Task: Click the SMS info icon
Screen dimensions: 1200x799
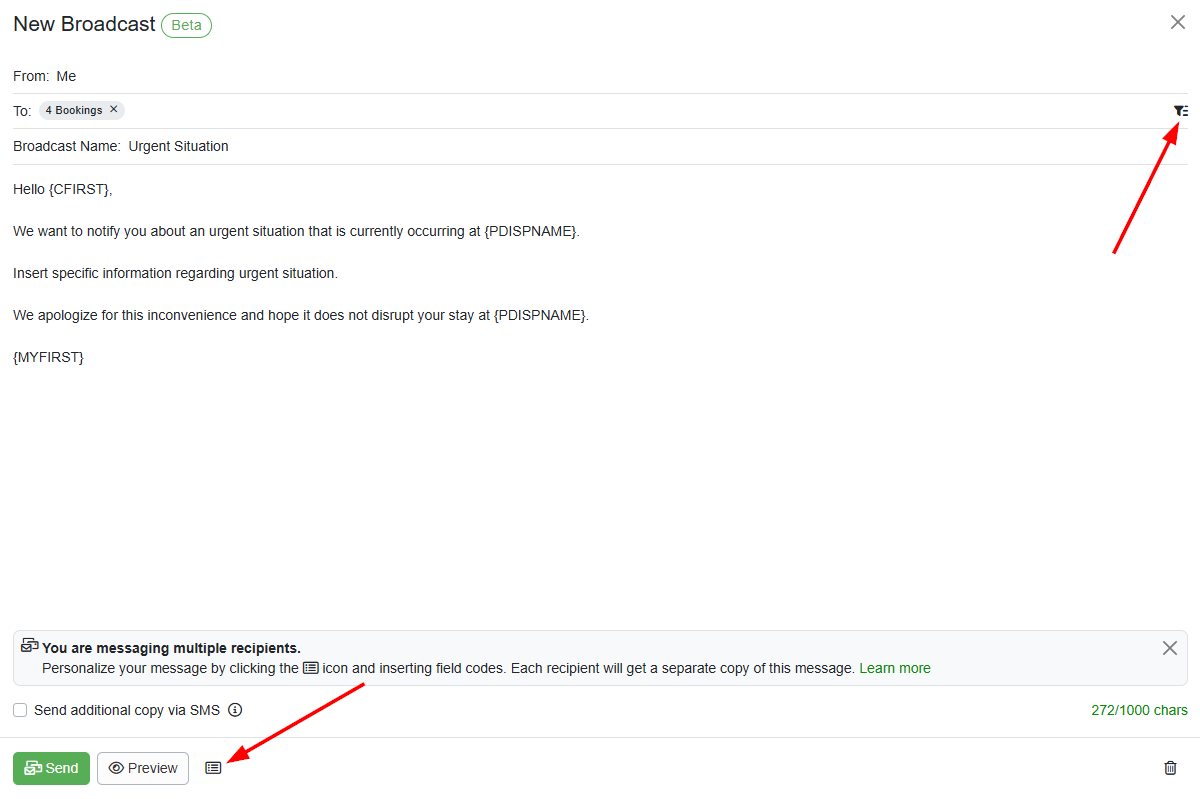Action: pos(234,710)
